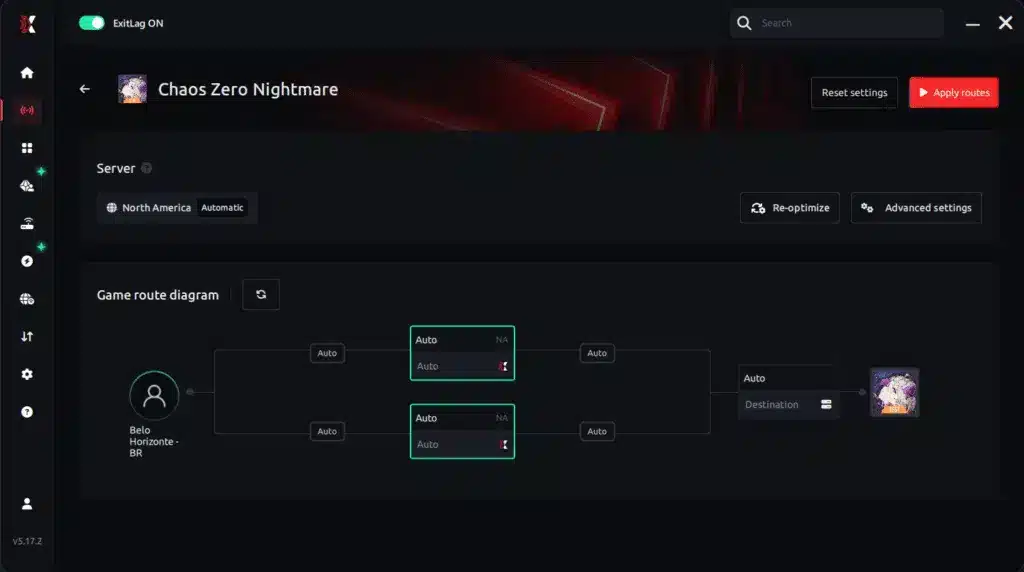Viewport: 1024px width, 572px height.
Task: Click the game thumbnail at route end
Action: pyautogui.click(x=894, y=392)
